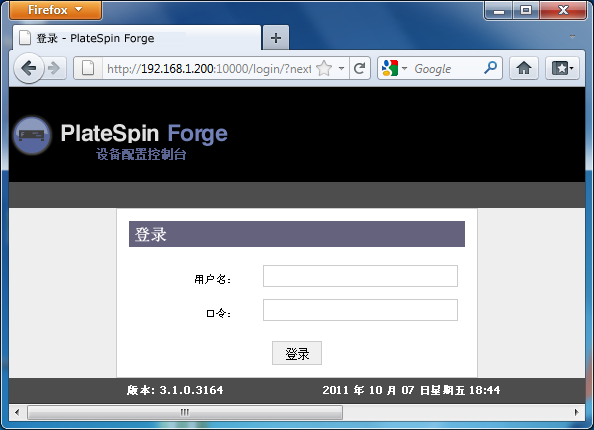The width and height of the screenshot is (594, 430).
Task: Select the 登录 - PlateSpin Forge tab
Action: [137, 38]
